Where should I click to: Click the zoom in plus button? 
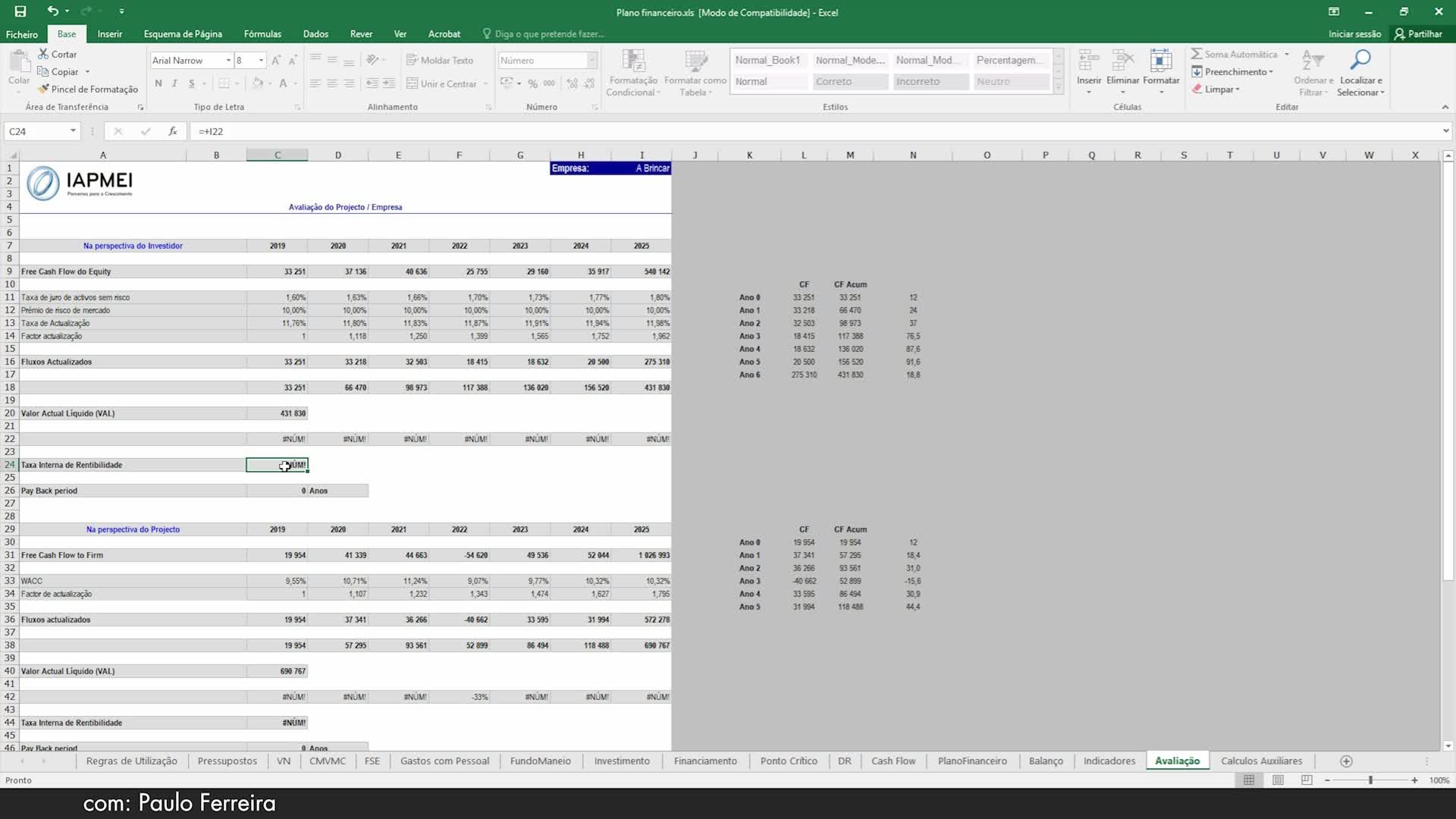1414,780
